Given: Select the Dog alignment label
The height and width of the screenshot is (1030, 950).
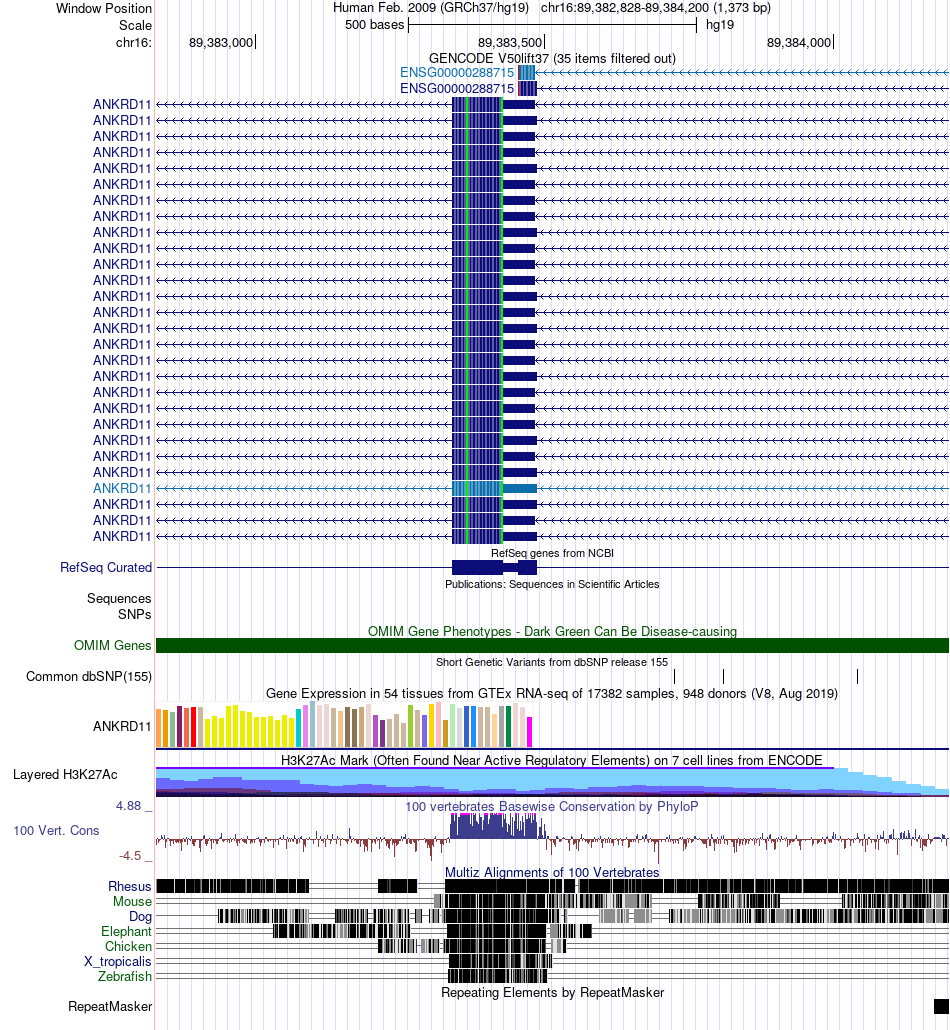Looking at the screenshot, I should click(140, 917).
